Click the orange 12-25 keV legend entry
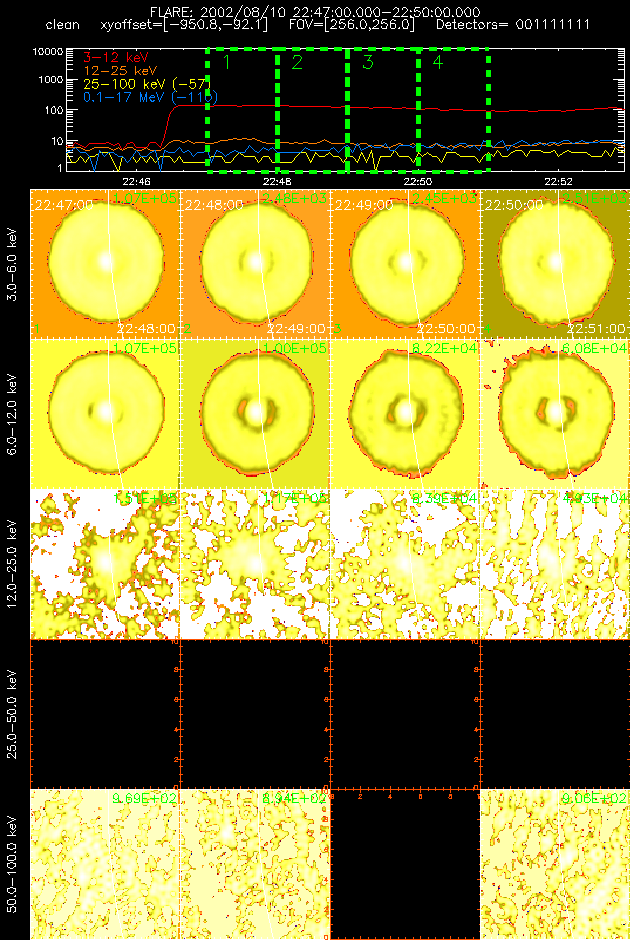The width and height of the screenshot is (630, 940). (x=121, y=71)
